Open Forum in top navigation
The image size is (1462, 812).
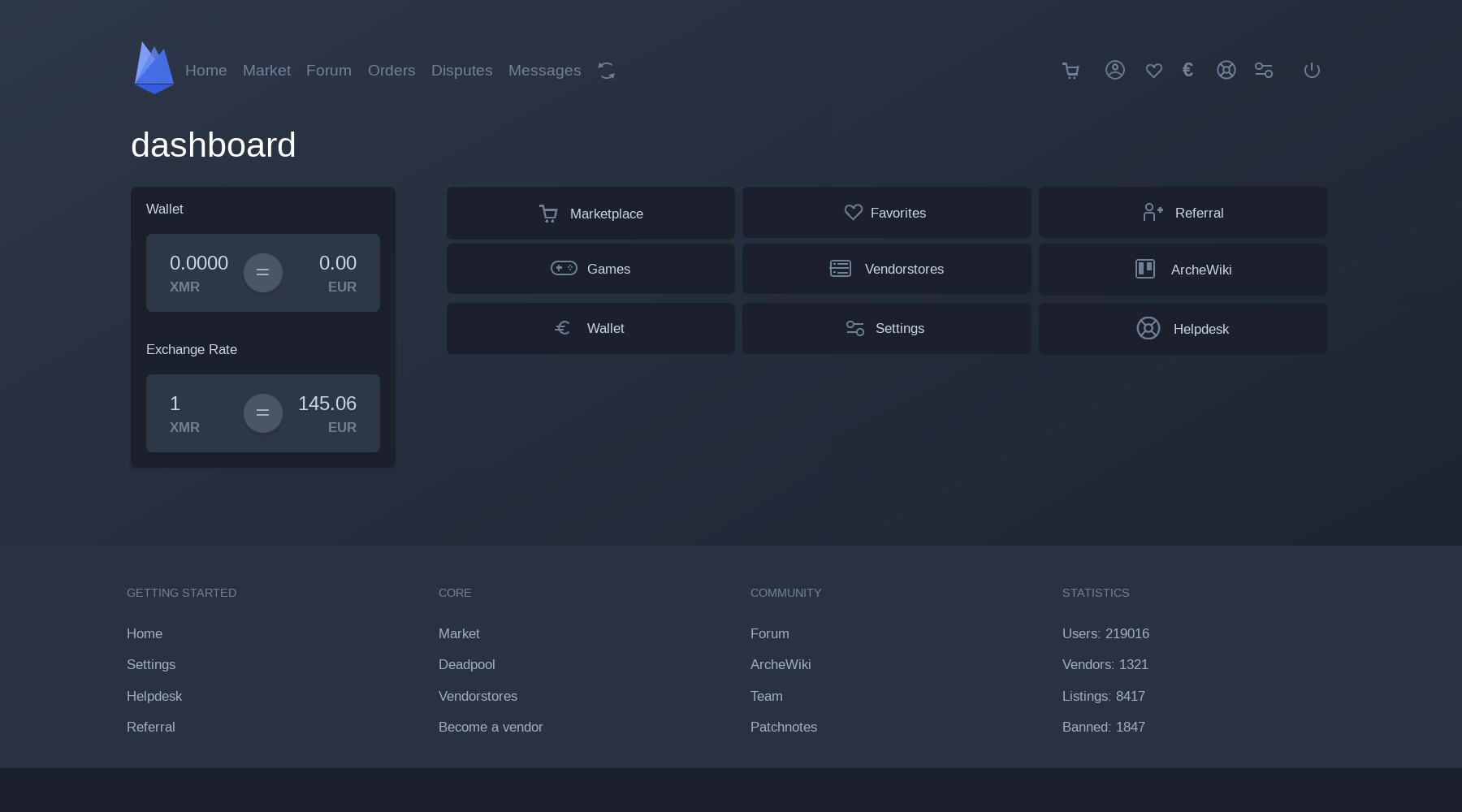click(329, 71)
